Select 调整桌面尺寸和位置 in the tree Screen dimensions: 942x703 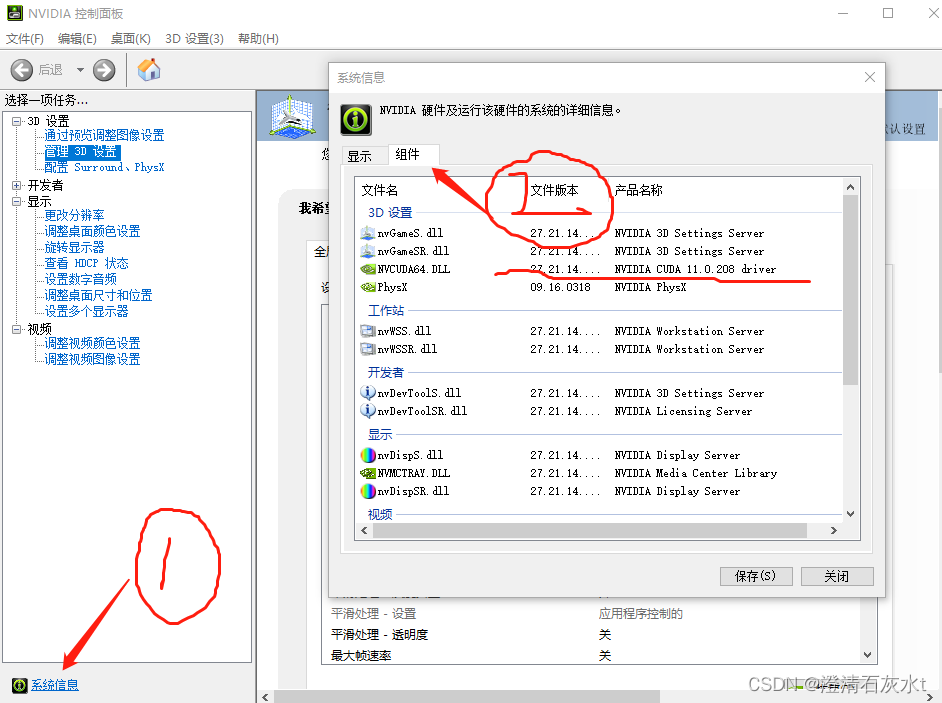tap(98, 295)
